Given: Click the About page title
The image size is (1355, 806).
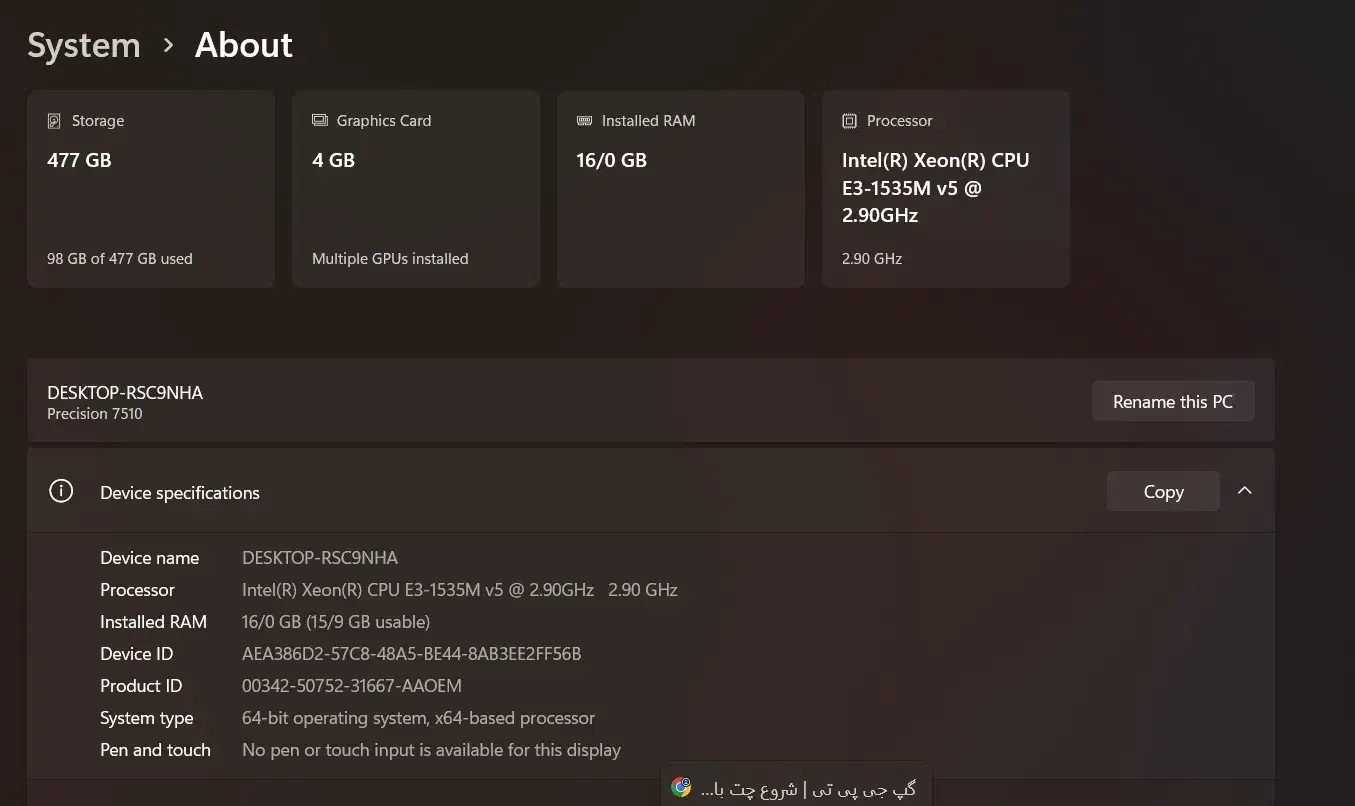Looking at the screenshot, I should pos(244,45).
